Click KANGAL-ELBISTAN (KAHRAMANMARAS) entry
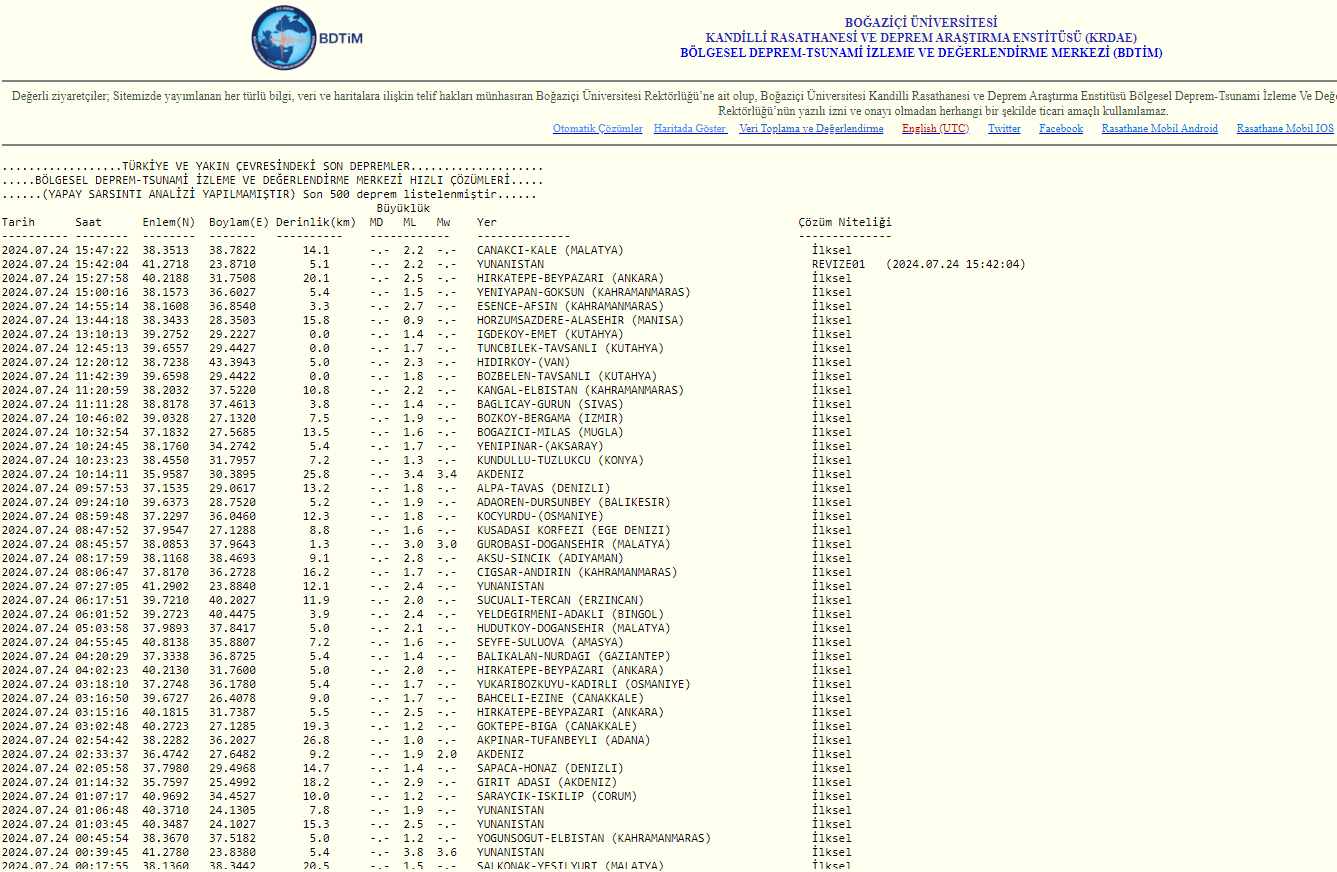The width and height of the screenshot is (1337, 872). click(x=580, y=390)
